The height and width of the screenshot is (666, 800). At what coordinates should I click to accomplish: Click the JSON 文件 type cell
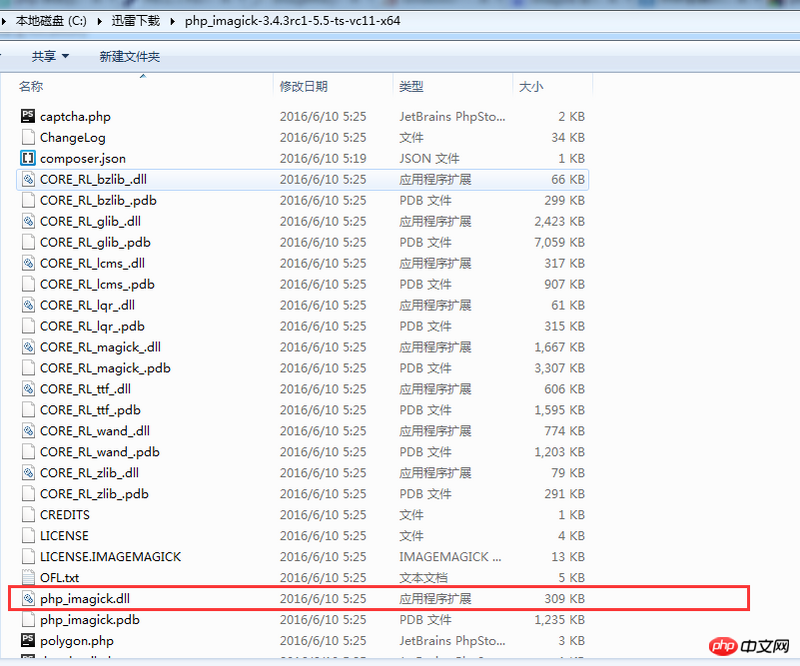429,158
